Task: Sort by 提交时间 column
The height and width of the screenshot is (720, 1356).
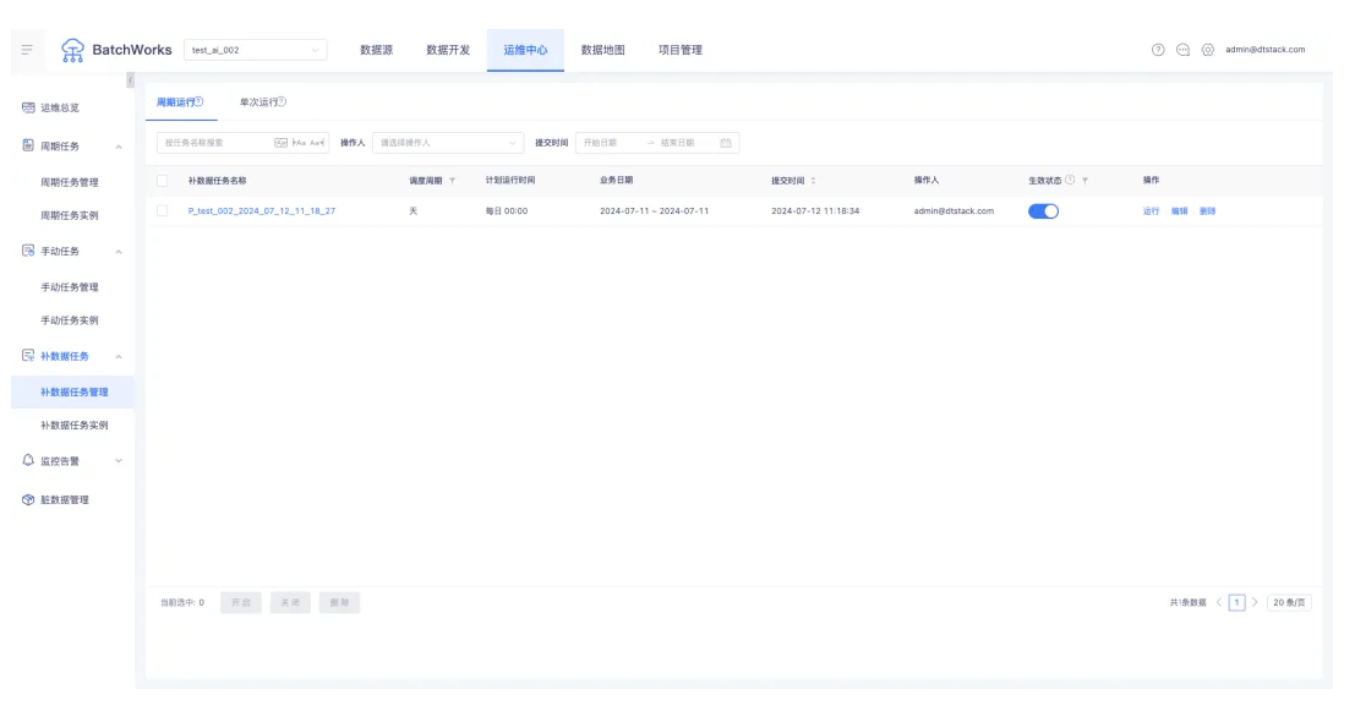Action: (813, 181)
